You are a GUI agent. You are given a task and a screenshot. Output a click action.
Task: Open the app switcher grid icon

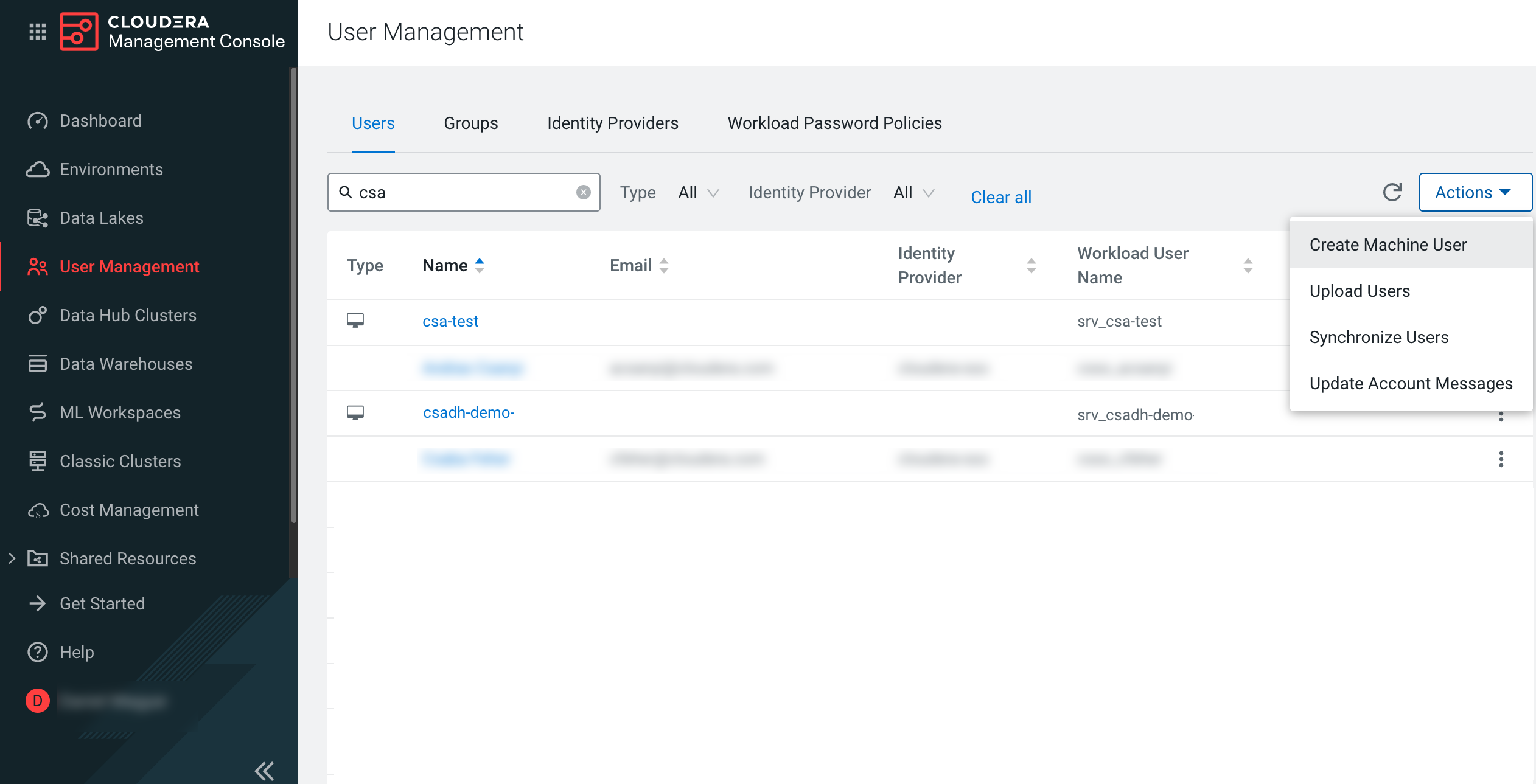click(x=38, y=32)
